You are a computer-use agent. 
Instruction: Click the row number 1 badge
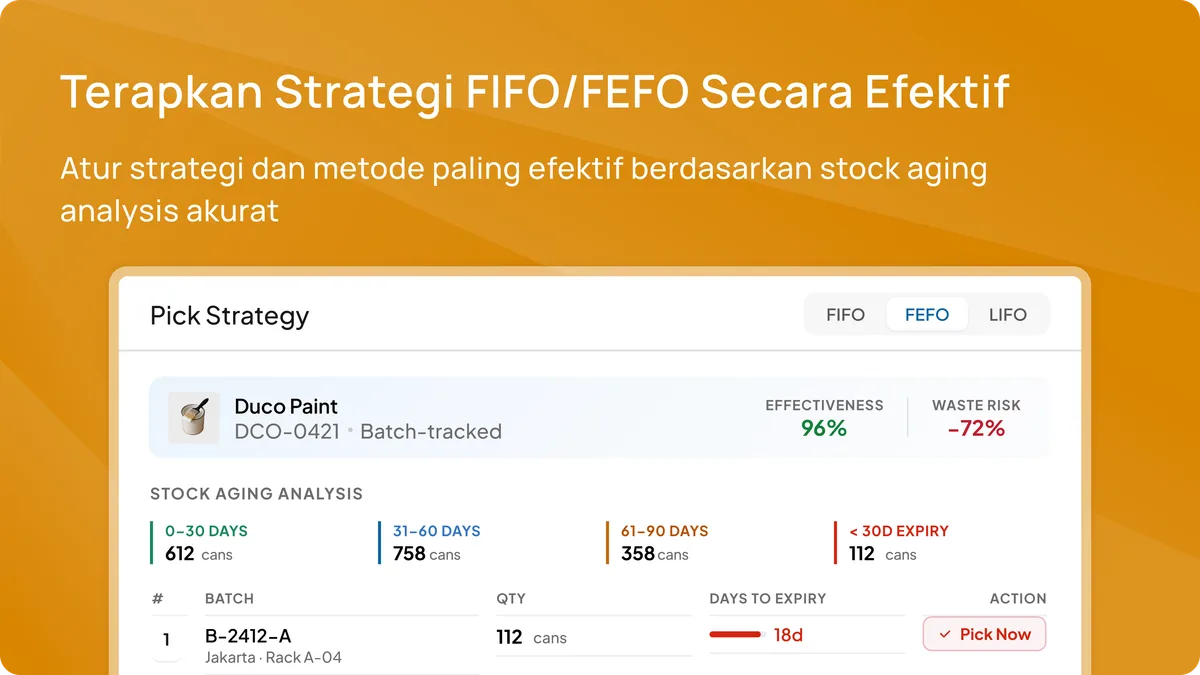[166, 640]
